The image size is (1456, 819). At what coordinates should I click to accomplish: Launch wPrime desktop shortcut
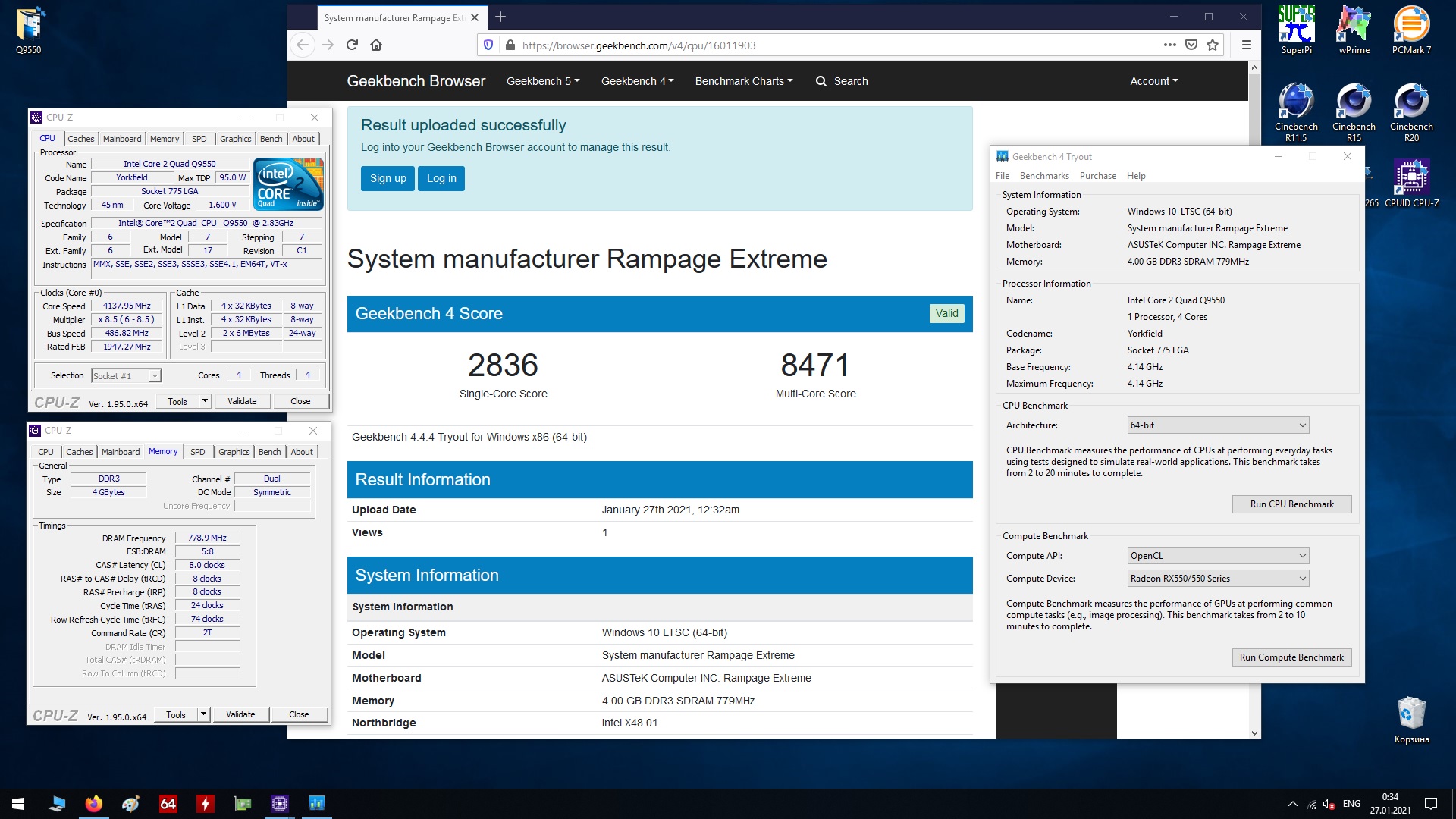pos(1354,30)
